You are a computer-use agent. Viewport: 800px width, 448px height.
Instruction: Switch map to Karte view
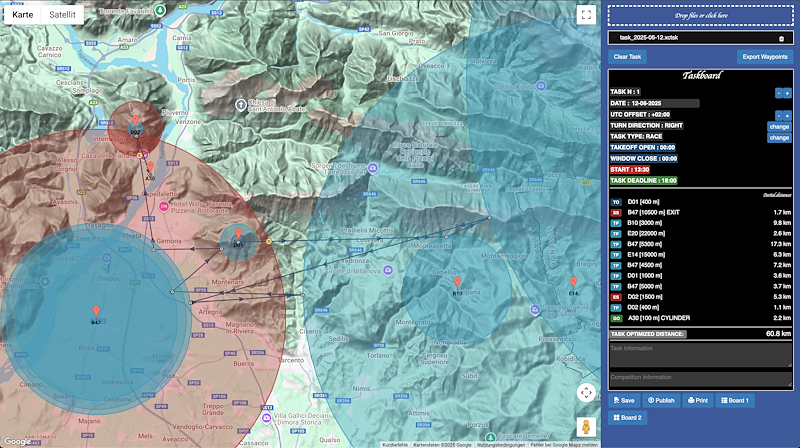click(x=22, y=14)
